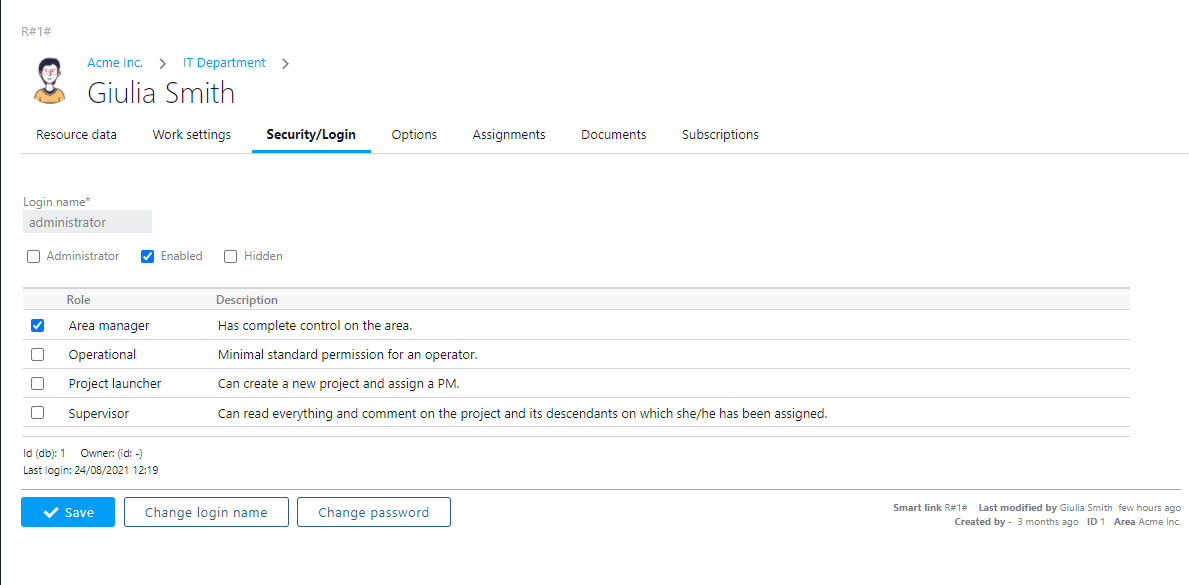
Task: Check the Operational role checkbox
Action: [x=38, y=355]
